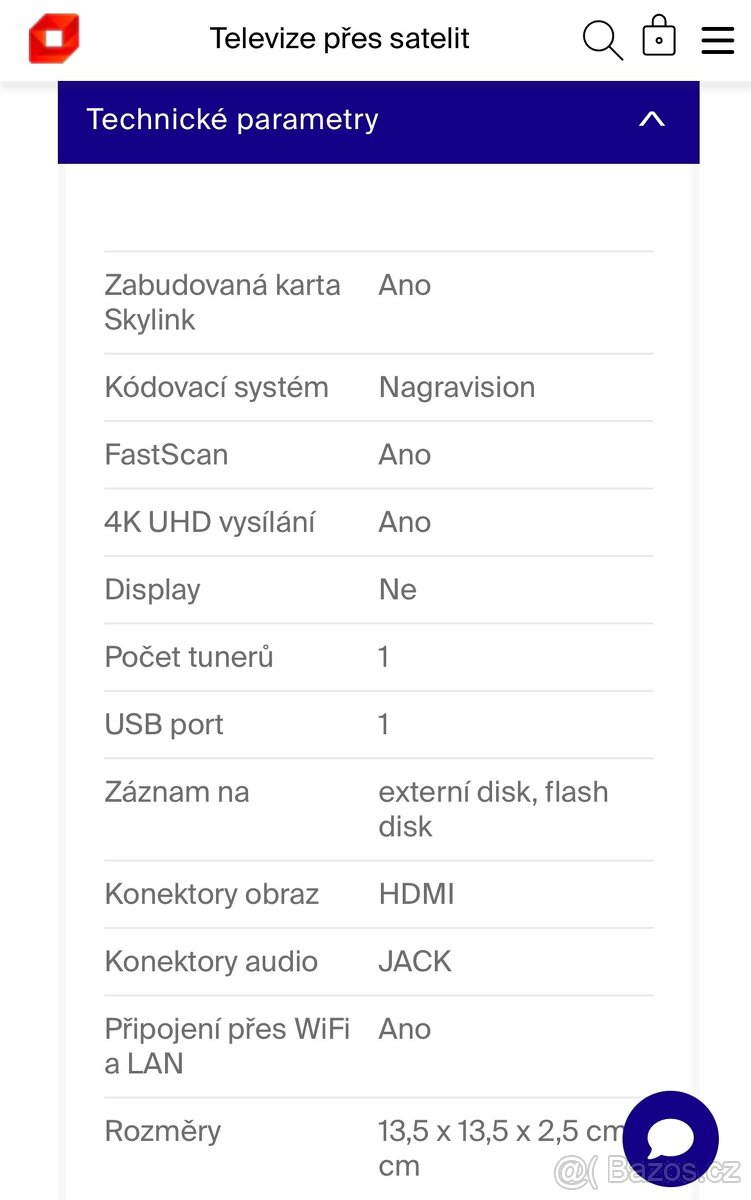Open the shopping bag icon

[x=658, y=38]
